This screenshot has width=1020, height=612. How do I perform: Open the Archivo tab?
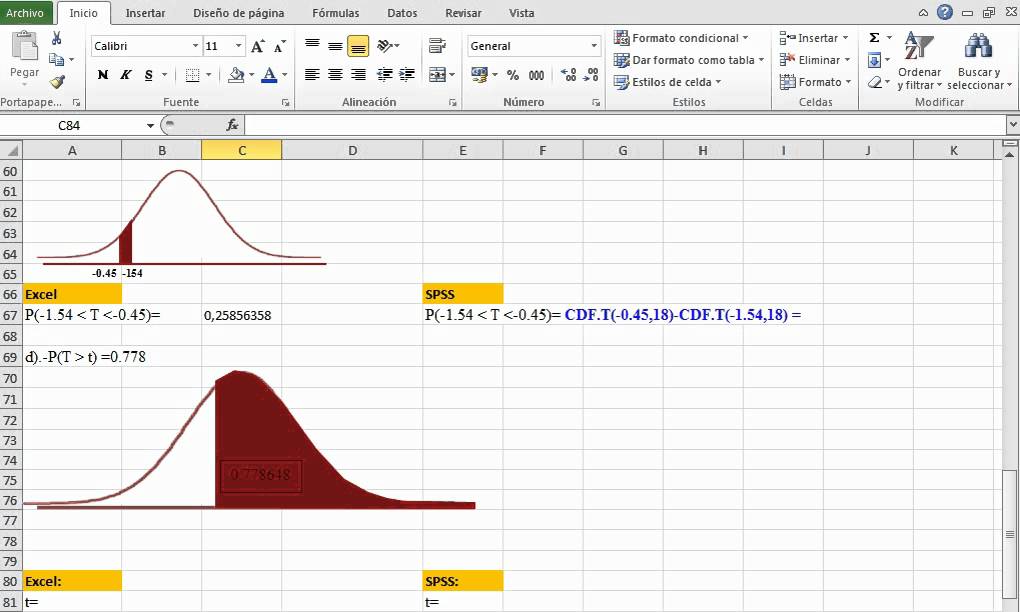pos(25,13)
